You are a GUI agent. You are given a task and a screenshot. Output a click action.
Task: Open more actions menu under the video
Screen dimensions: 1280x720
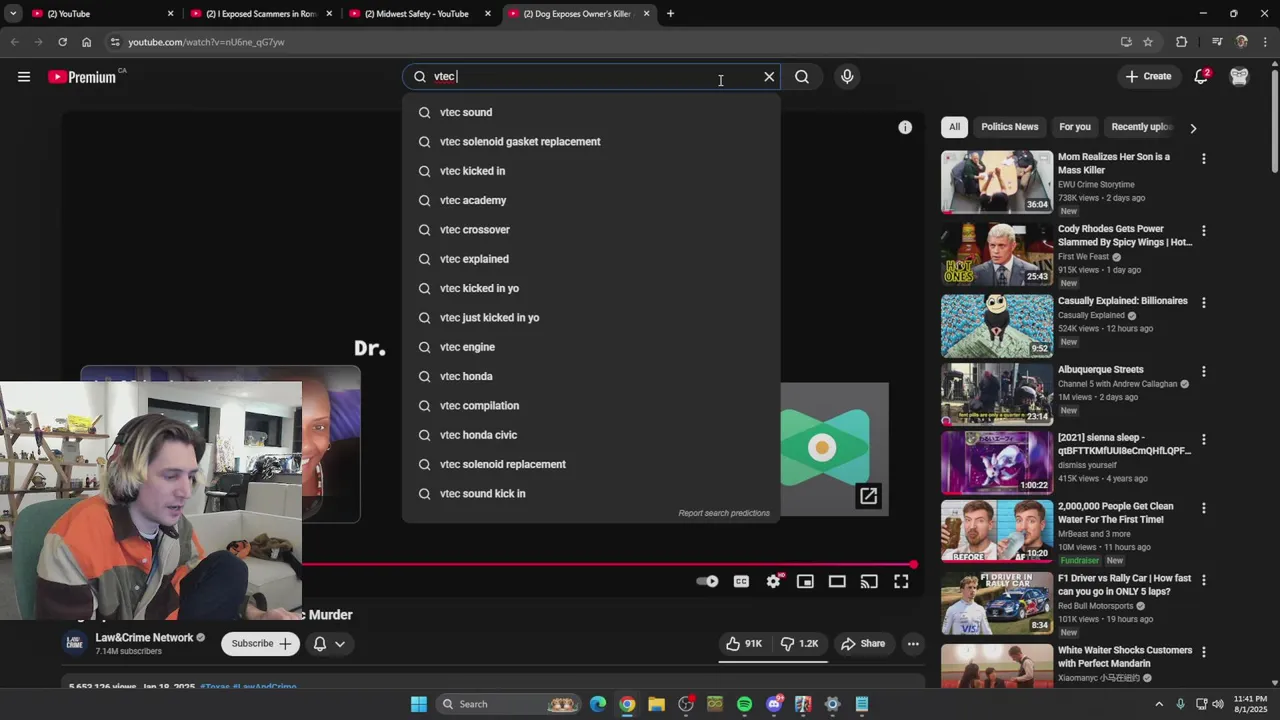pyautogui.click(x=913, y=644)
